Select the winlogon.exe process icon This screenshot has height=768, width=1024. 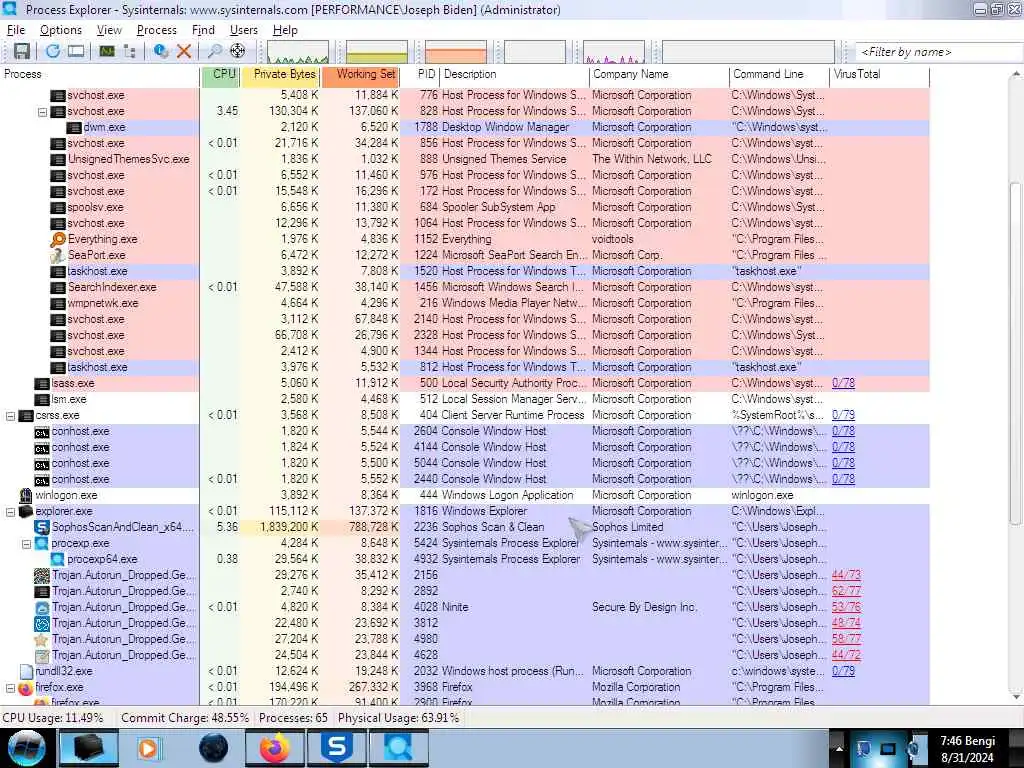point(25,496)
